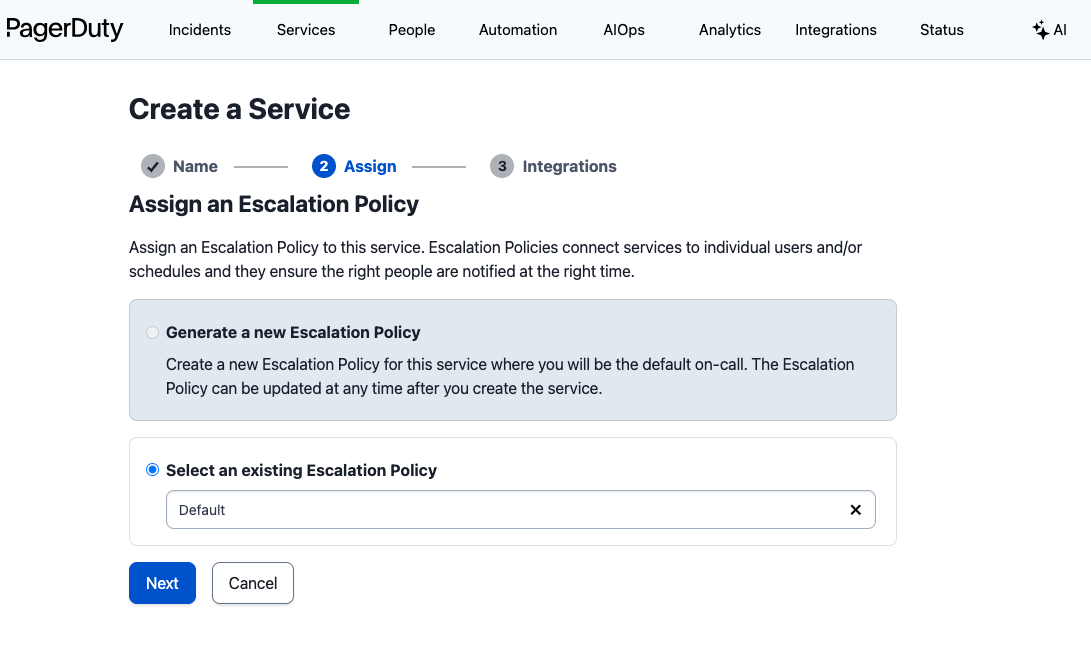Clear the Default escalation policy selection

pos(855,510)
